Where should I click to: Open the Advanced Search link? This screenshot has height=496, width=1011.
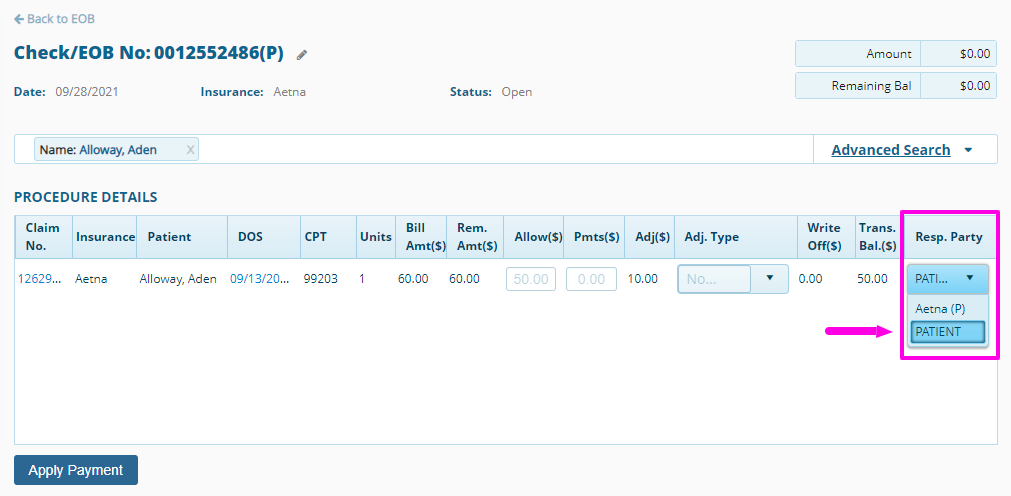pyautogui.click(x=890, y=150)
